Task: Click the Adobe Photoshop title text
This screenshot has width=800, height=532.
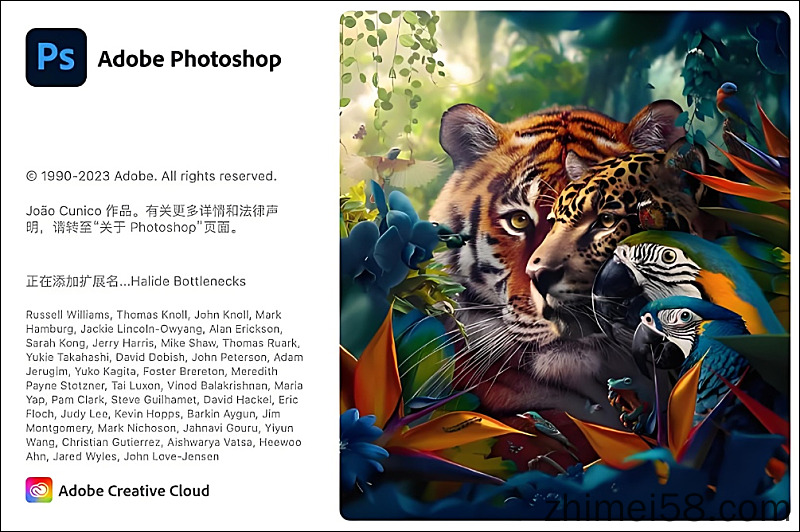Action: click(x=189, y=59)
